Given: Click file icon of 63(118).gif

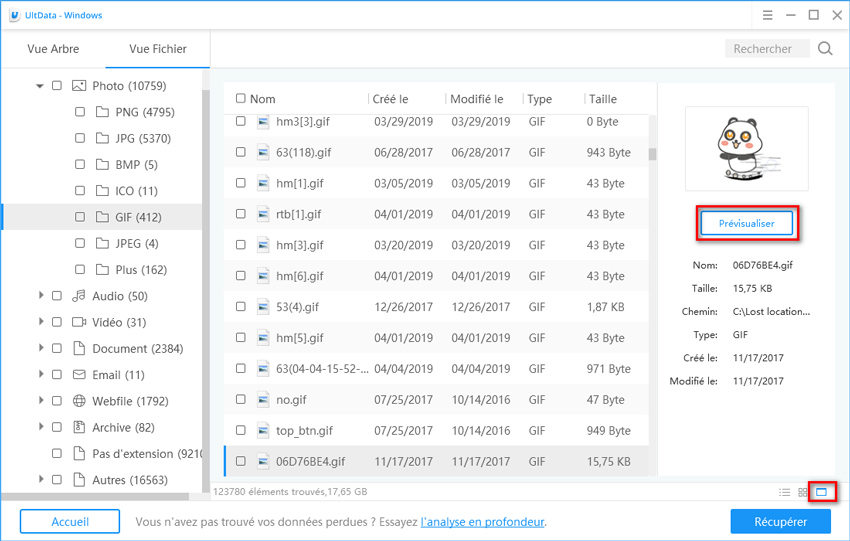Looking at the screenshot, I should [x=263, y=152].
